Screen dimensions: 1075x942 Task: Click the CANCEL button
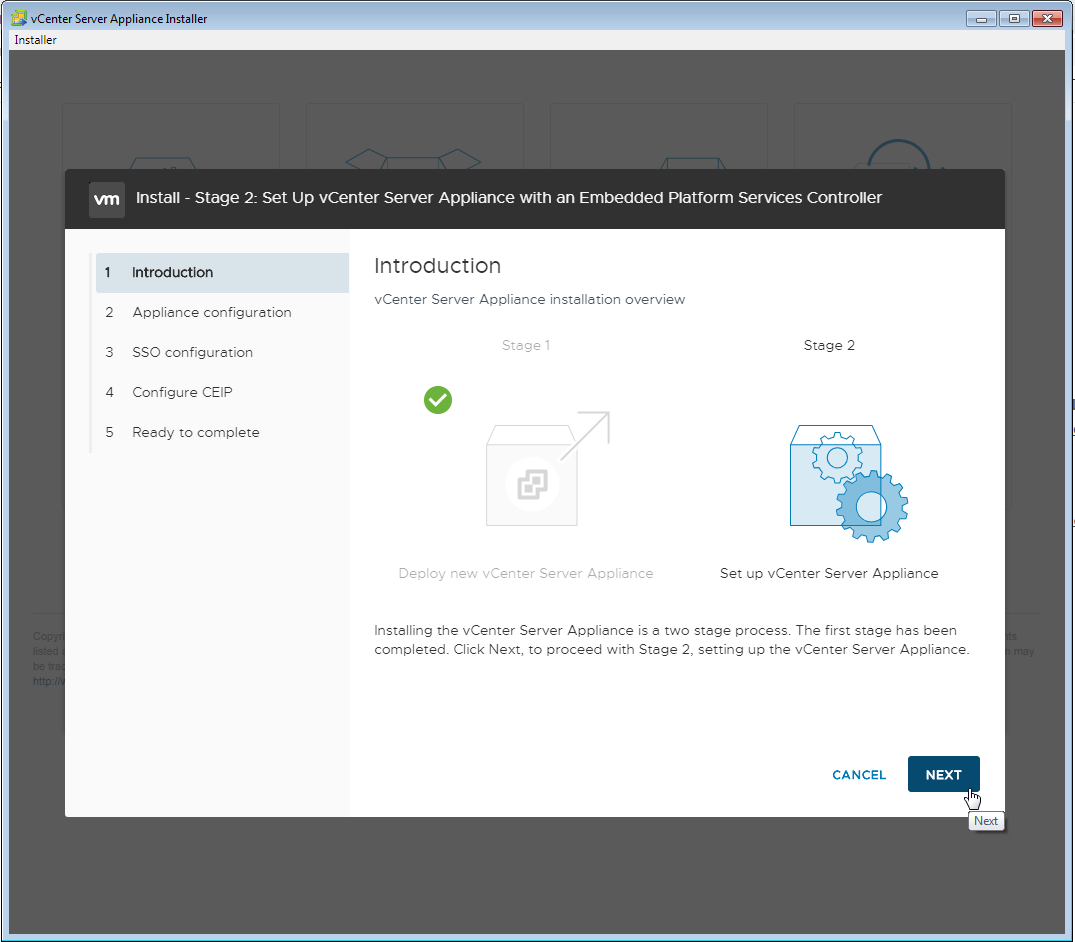tap(859, 775)
